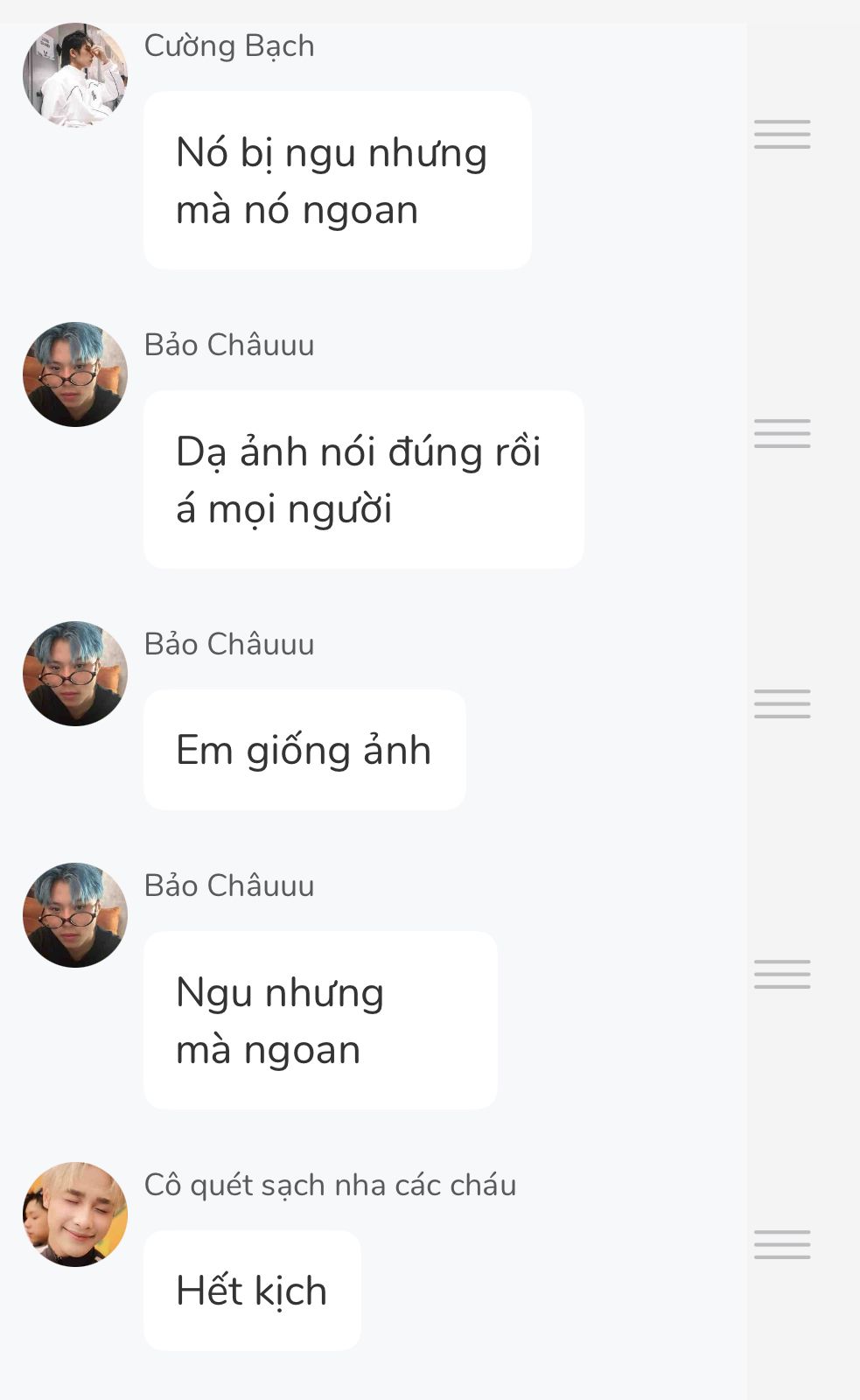Click Bảo Châuuu name above "Dạ ảnh nói đúng"
The image size is (860, 1400).
(229, 345)
